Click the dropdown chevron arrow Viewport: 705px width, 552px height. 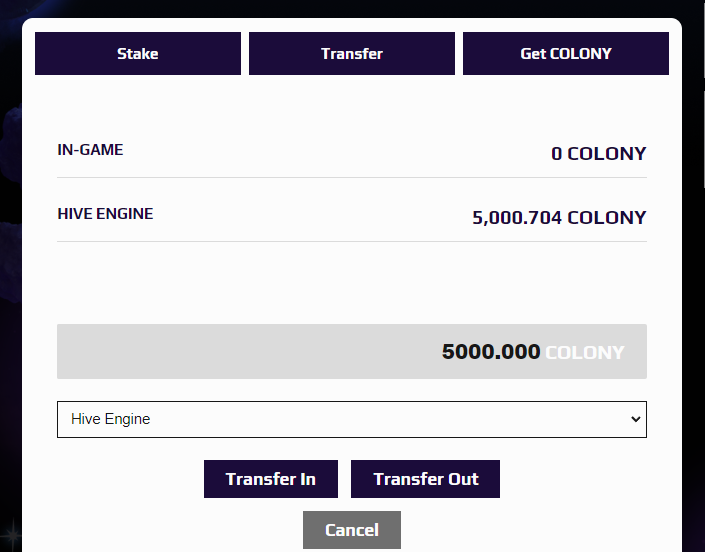point(635,419)
